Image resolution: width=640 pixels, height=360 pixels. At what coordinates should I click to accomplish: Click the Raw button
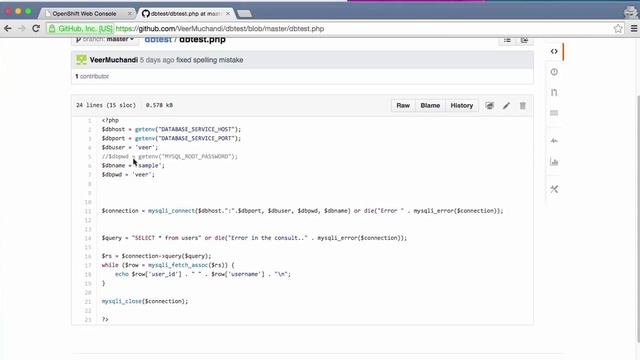click(403, 105)
